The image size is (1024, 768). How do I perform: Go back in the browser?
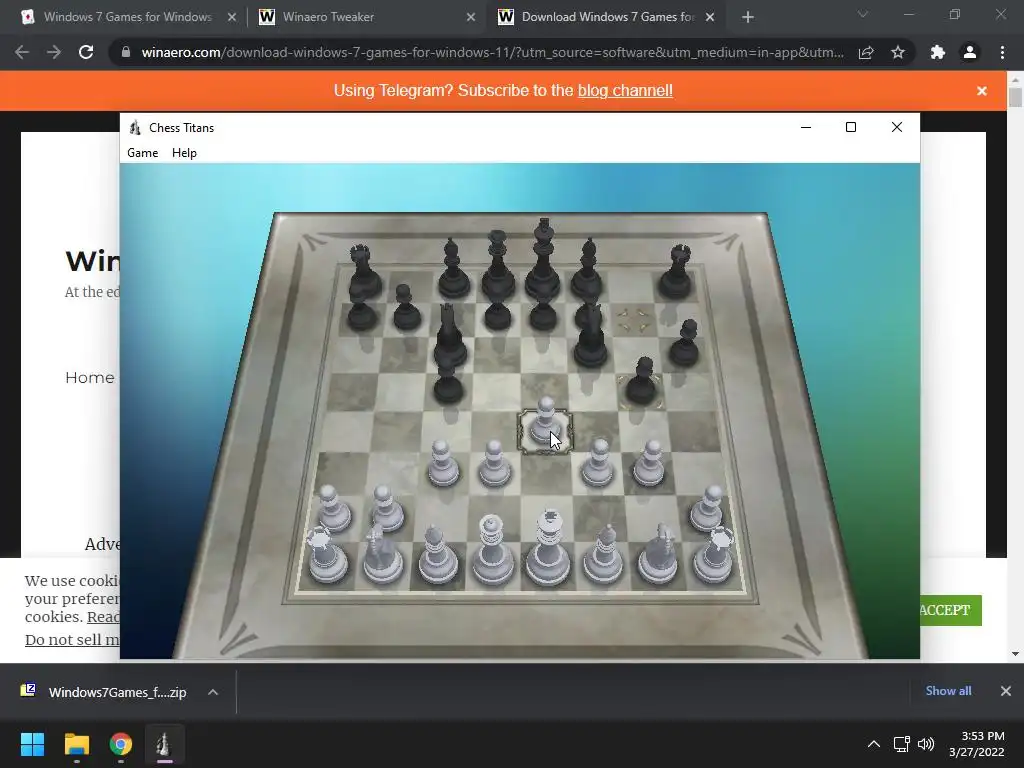coord(22,52)
